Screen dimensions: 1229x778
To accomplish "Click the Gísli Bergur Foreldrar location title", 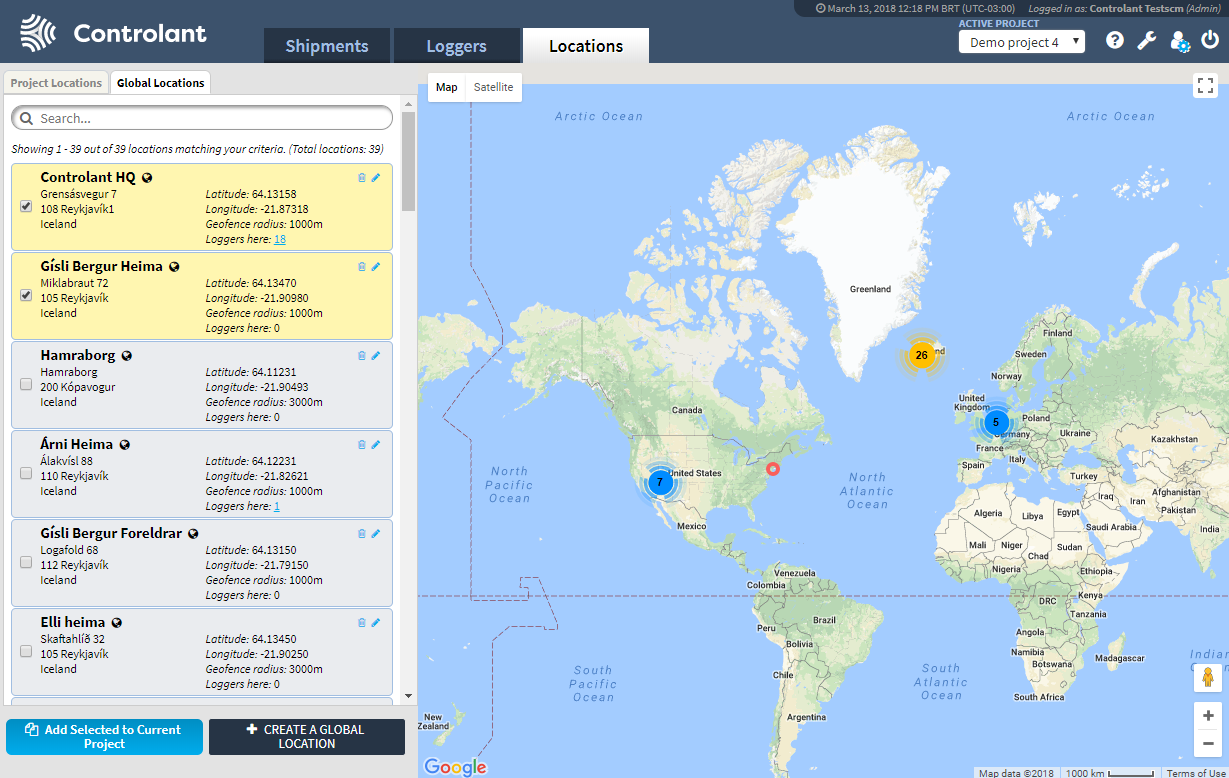I will click(x=111, y=533).
